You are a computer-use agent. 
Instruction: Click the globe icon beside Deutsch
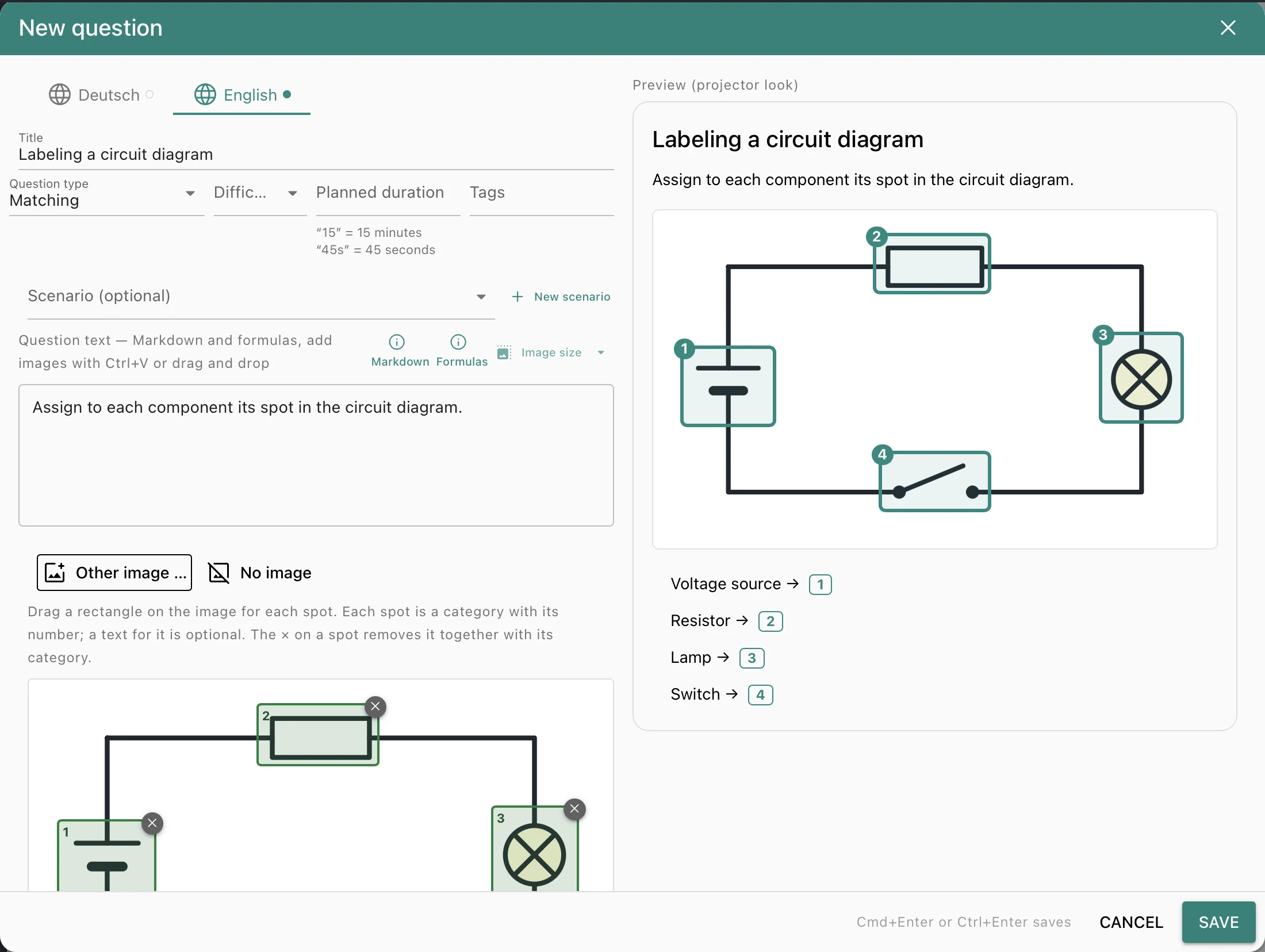[x=60, y=95]
